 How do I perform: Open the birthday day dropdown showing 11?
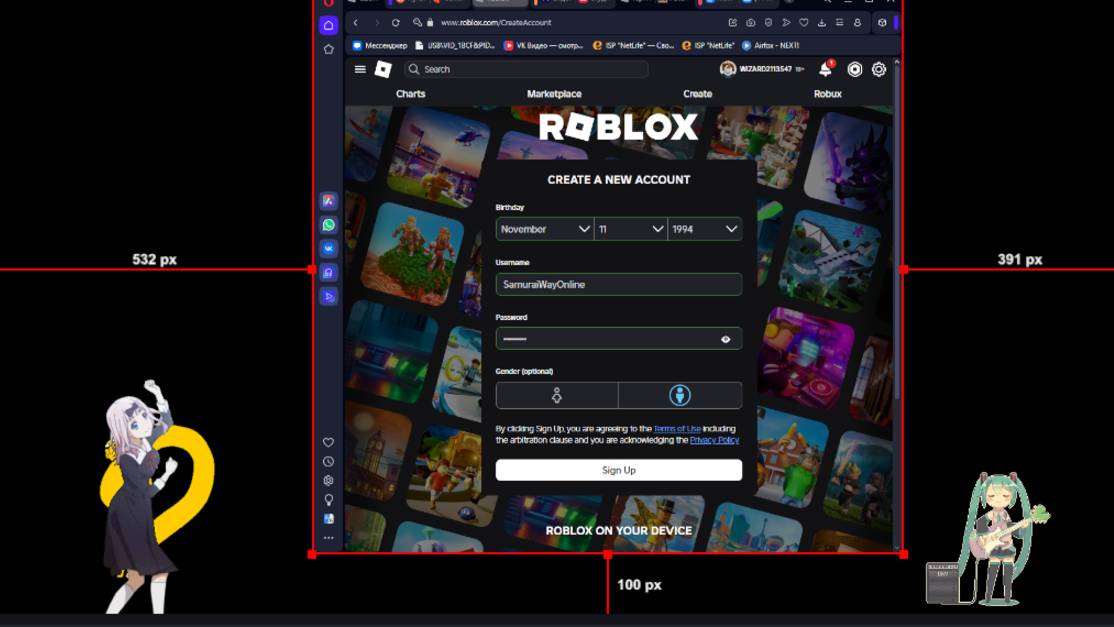pyautogui.click(x=631, y=229)
